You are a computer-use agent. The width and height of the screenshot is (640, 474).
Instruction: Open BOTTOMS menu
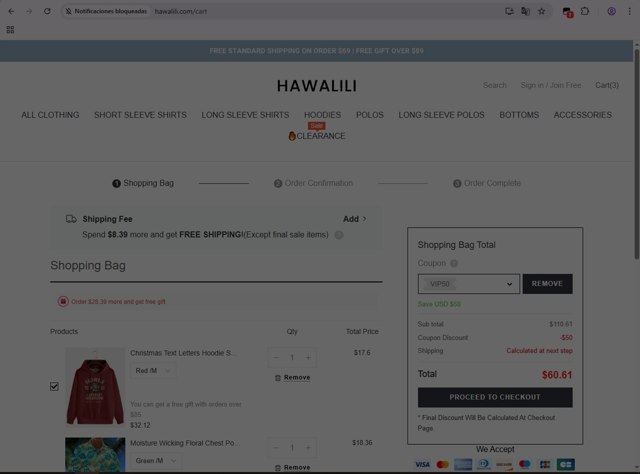tap(519, 115)
